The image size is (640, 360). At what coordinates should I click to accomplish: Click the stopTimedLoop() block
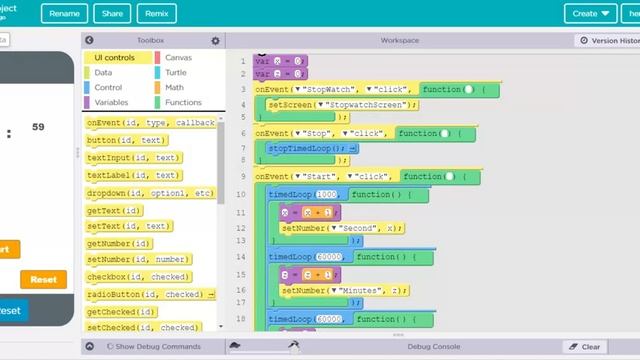[x=313, y=149]
